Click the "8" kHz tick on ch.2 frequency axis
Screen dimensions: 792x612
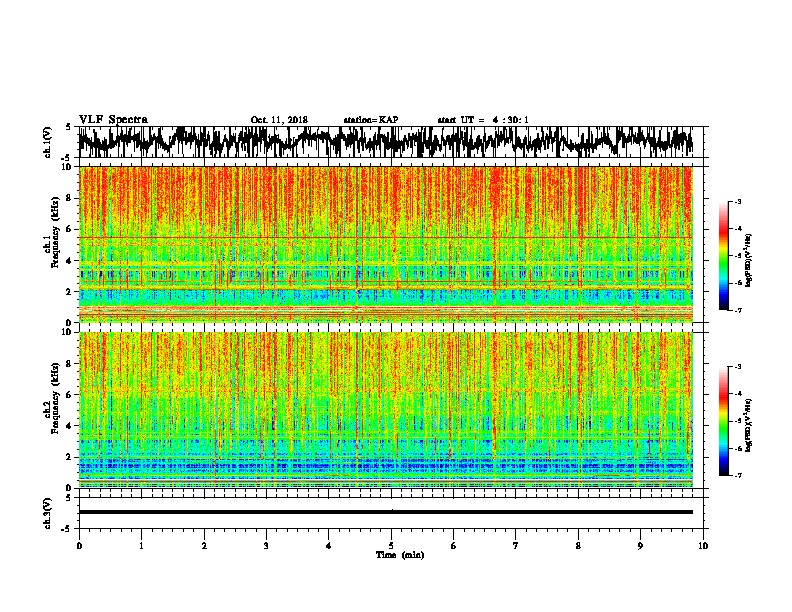click(71, 364)
